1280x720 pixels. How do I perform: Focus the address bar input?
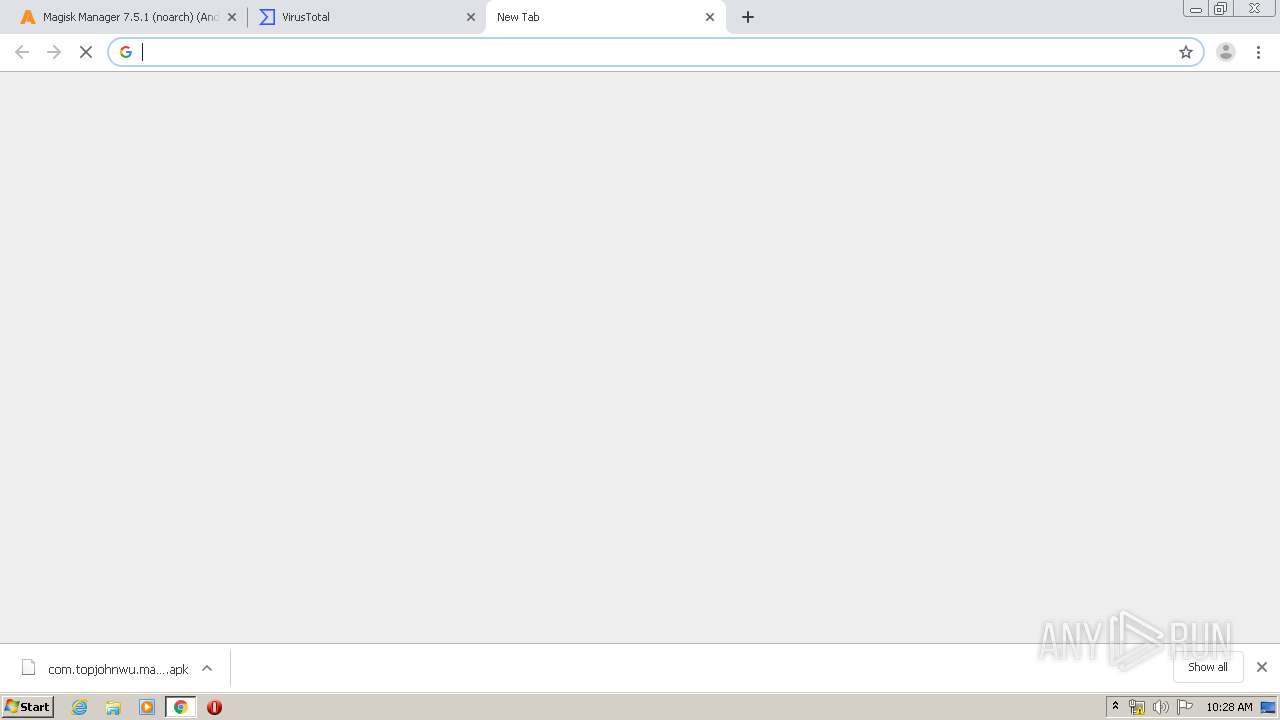pyautogui.click(x=655, y=52)
